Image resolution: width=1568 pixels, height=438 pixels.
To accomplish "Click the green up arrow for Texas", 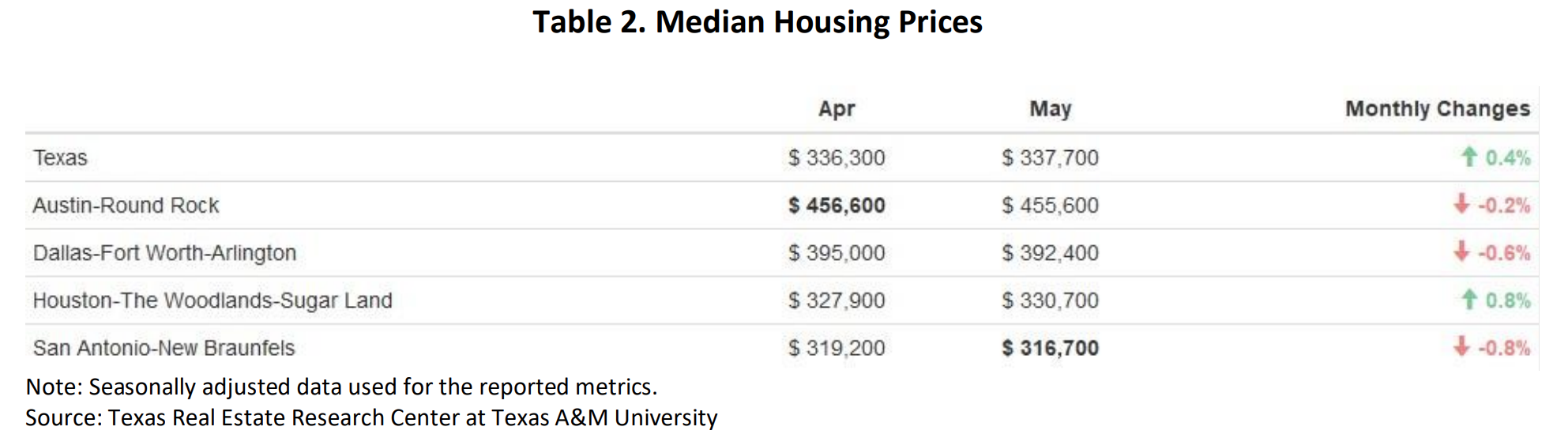I will coord(1468,157).
